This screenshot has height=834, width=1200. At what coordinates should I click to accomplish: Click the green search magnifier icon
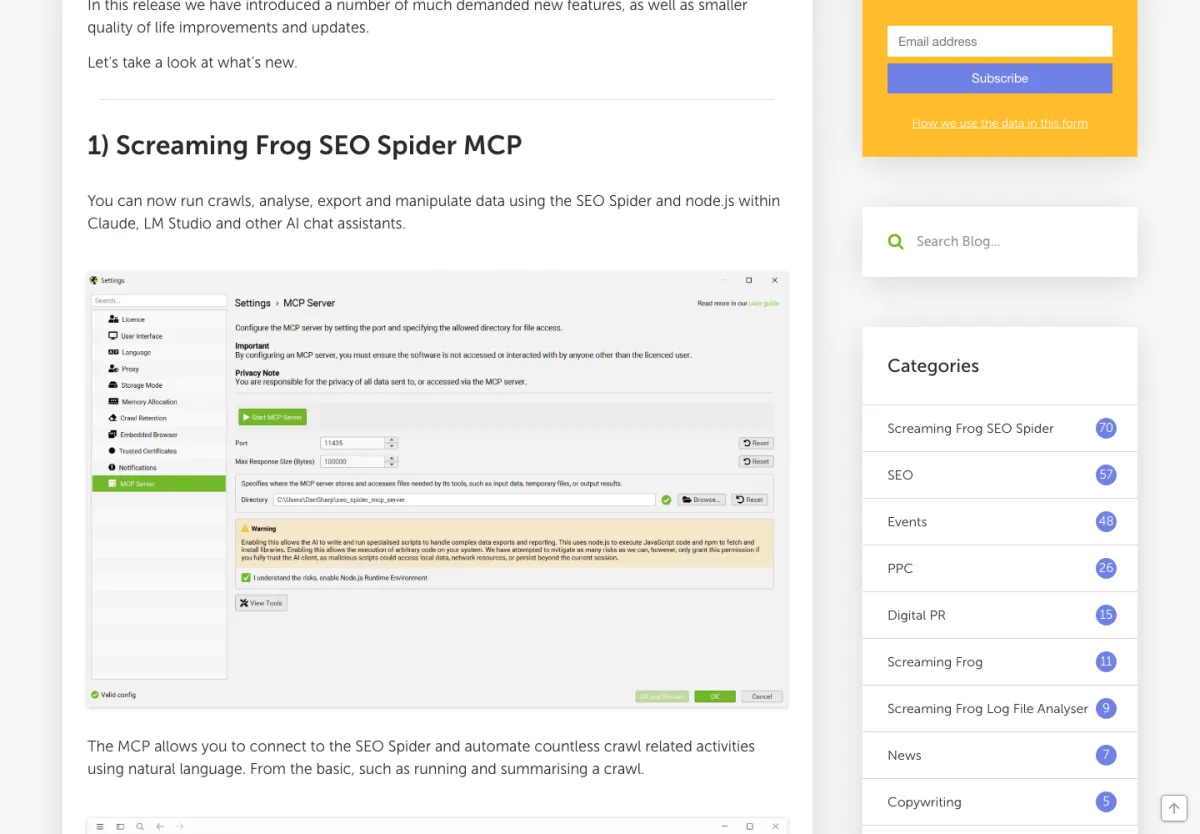click(896, 241)
